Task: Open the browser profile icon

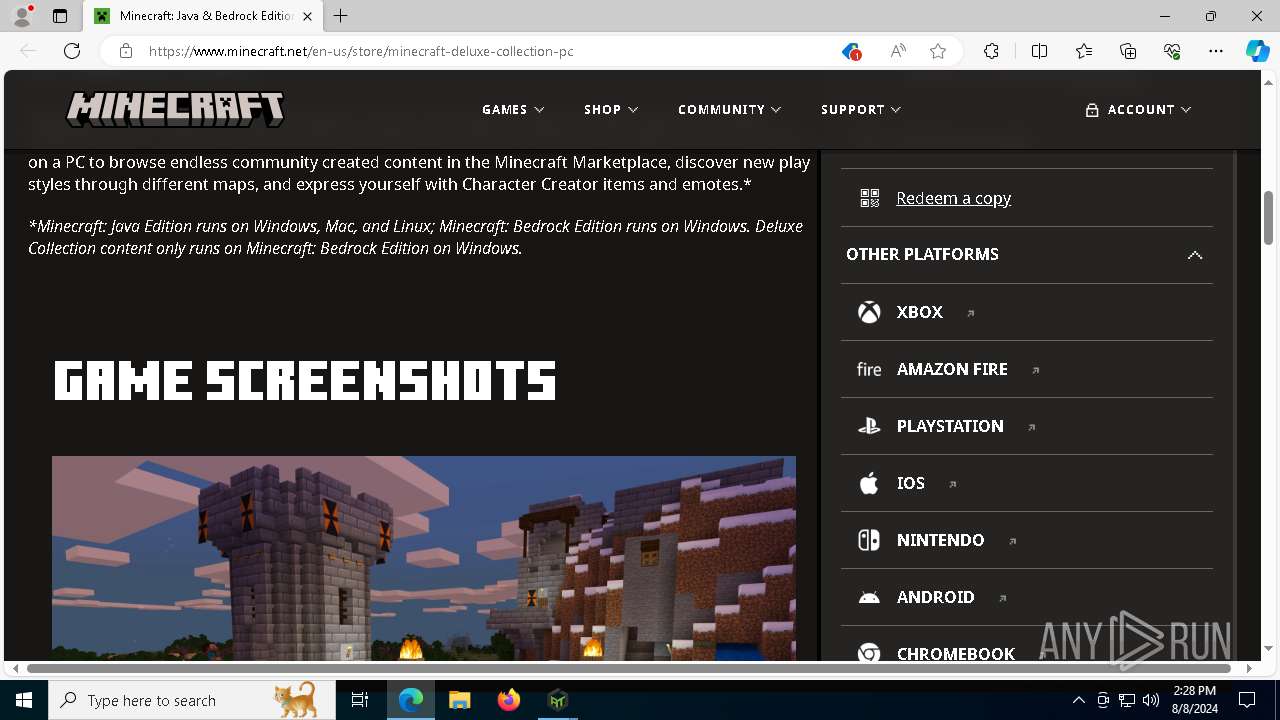Action: (21, 16)
